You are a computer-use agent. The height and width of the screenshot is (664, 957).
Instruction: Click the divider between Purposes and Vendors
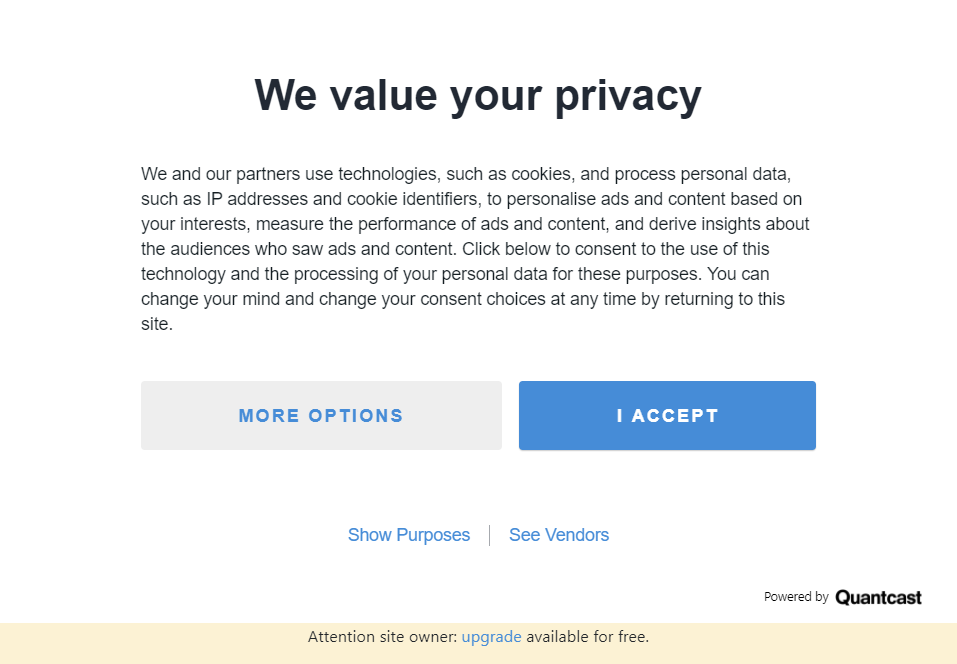click(489, 535)
